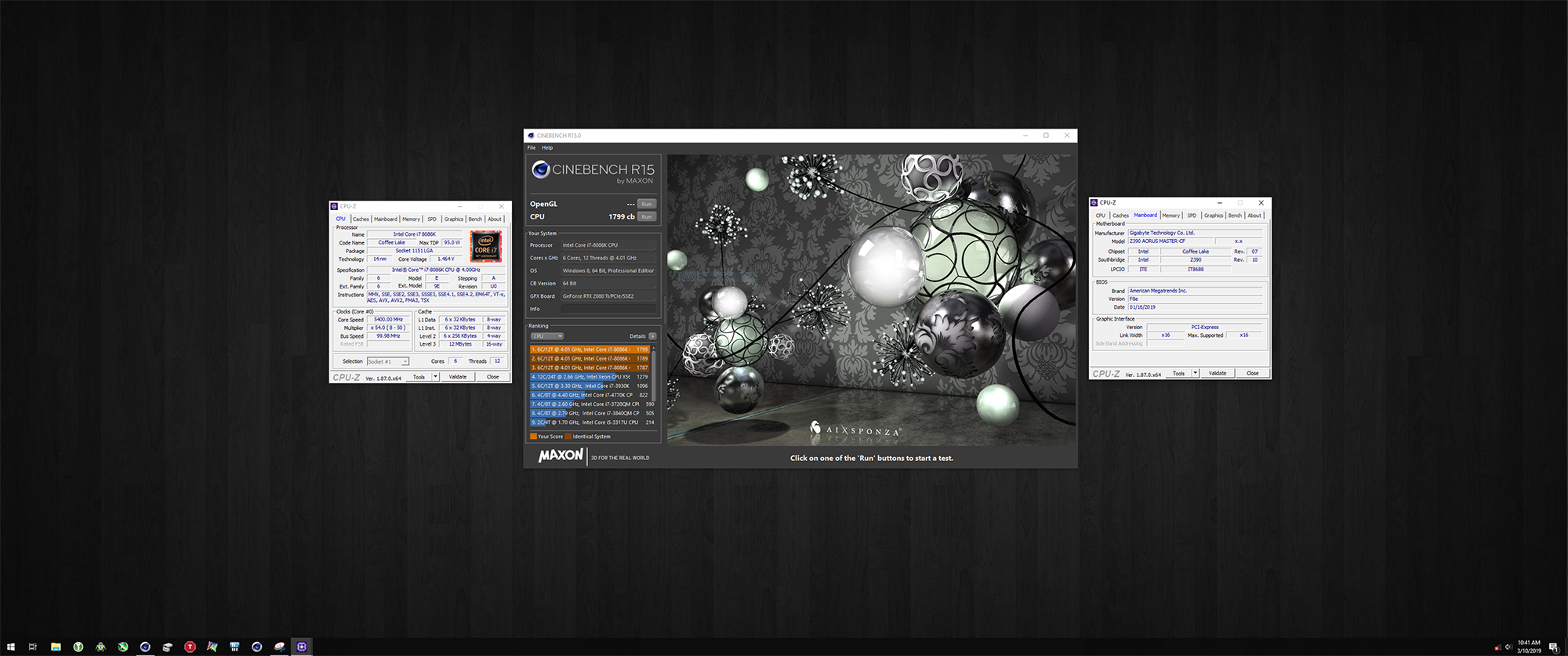
Task: Expand the Socket #1 selection dropdown
Action: pos(405,361)
